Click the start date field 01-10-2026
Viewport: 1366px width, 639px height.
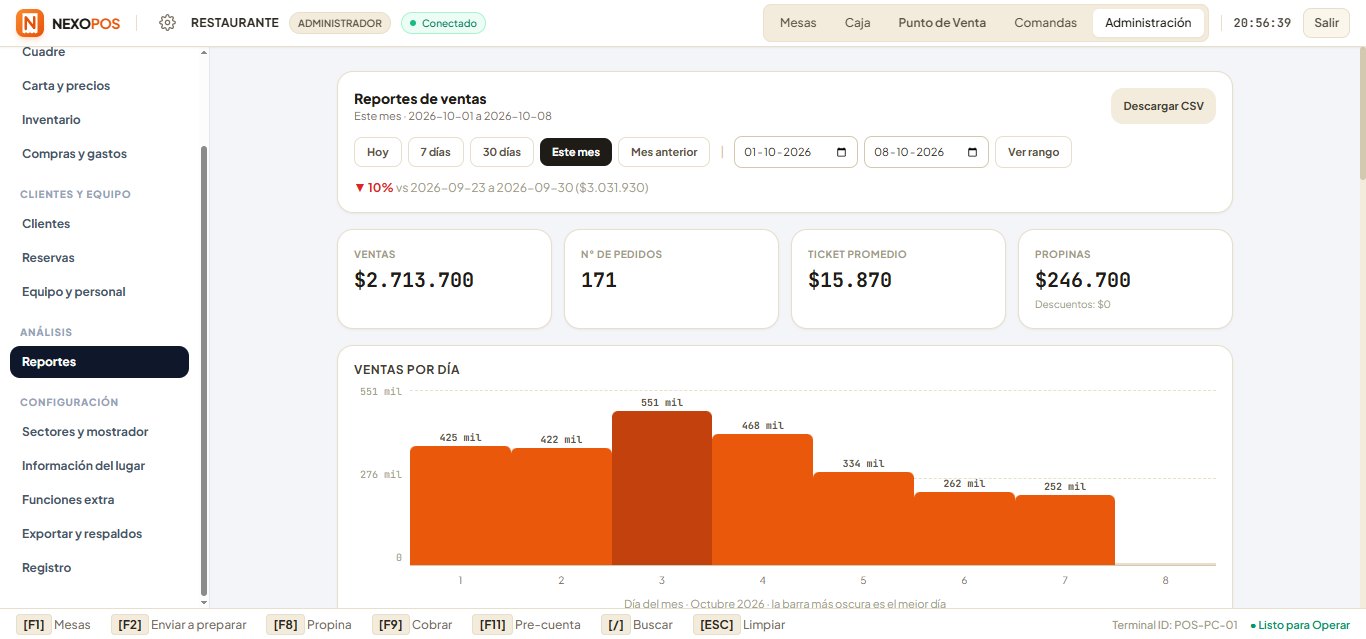[x=796, y=152]
